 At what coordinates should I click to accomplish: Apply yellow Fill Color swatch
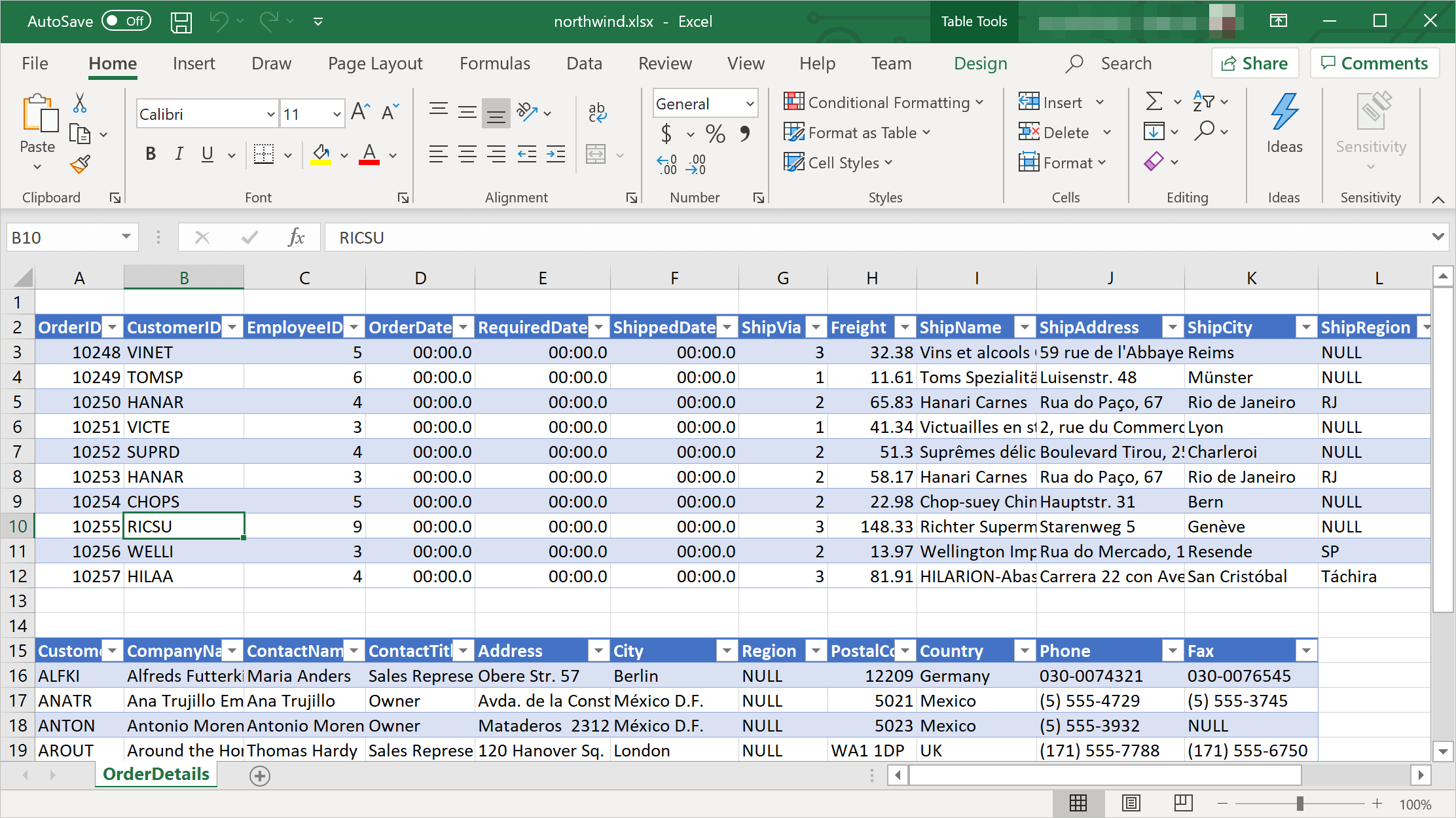[x=320, y=155]
